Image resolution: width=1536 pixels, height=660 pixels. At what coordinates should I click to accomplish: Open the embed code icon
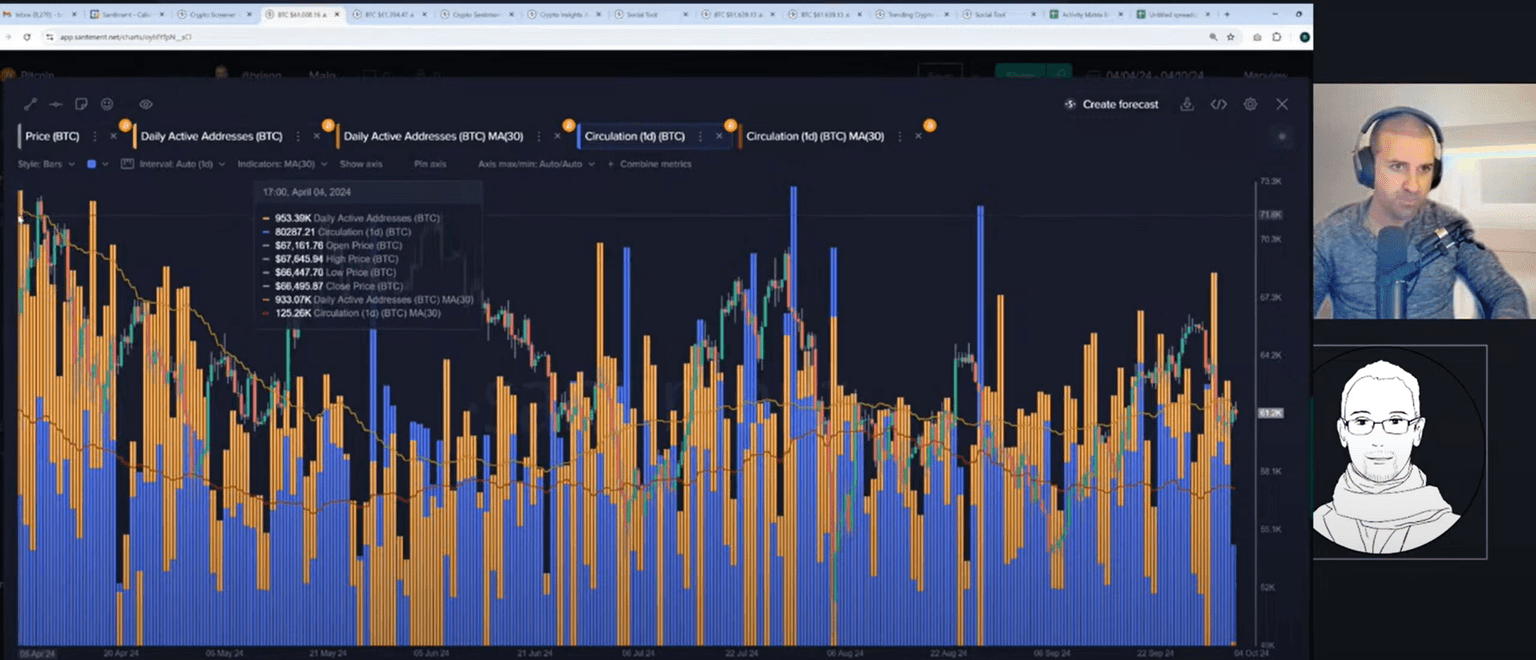1218,104
